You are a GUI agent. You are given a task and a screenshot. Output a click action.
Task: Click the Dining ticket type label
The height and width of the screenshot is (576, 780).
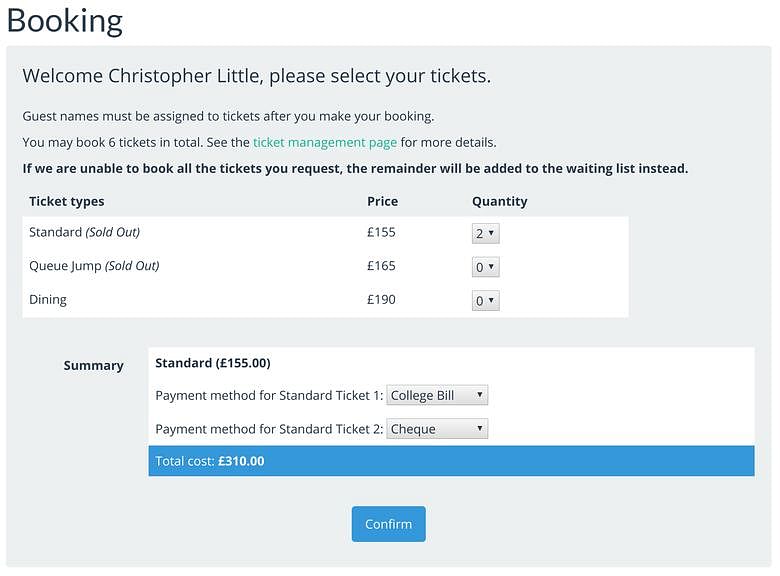point(48,300)
